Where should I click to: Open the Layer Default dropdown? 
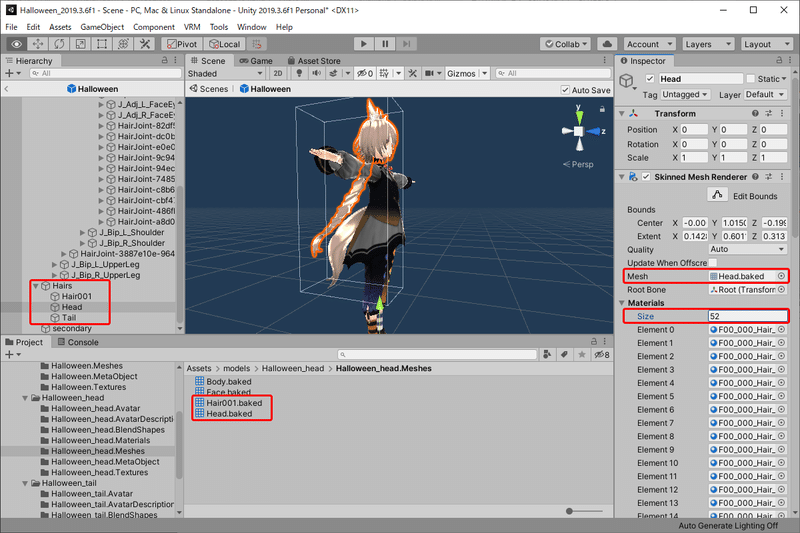pos(765,94)
